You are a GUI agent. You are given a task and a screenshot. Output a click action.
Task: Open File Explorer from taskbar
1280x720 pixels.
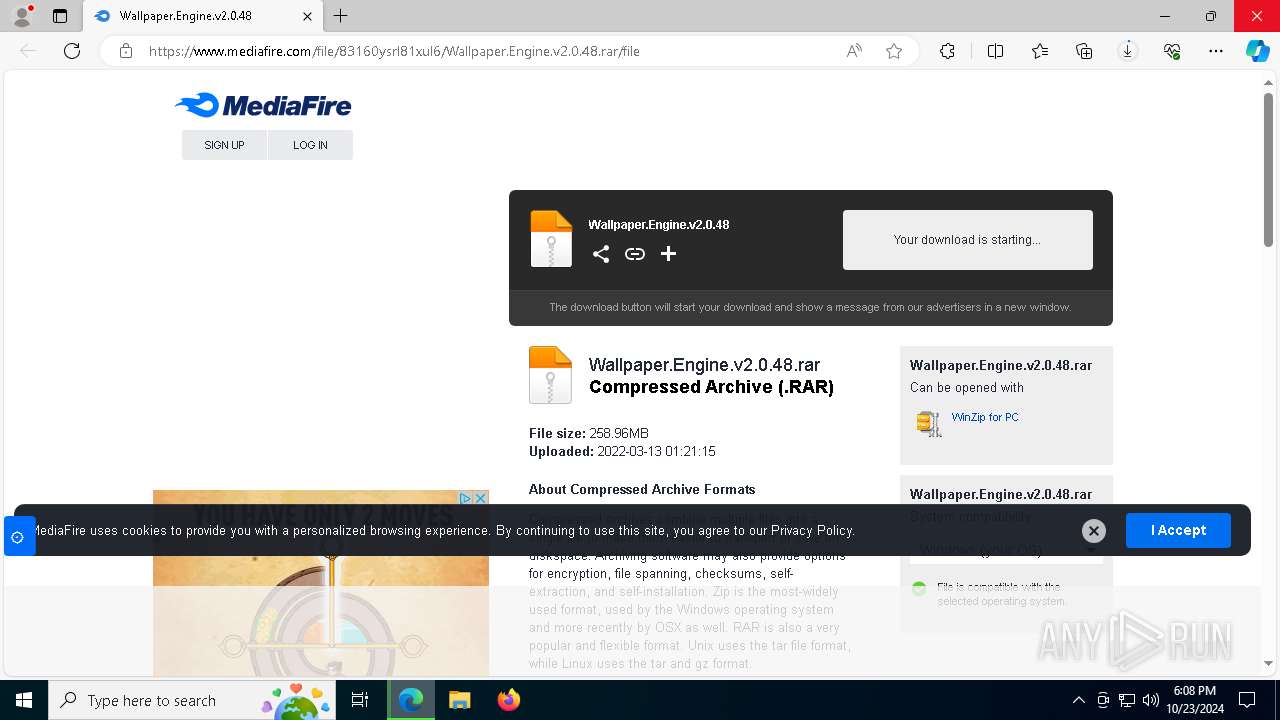[459, 700]
